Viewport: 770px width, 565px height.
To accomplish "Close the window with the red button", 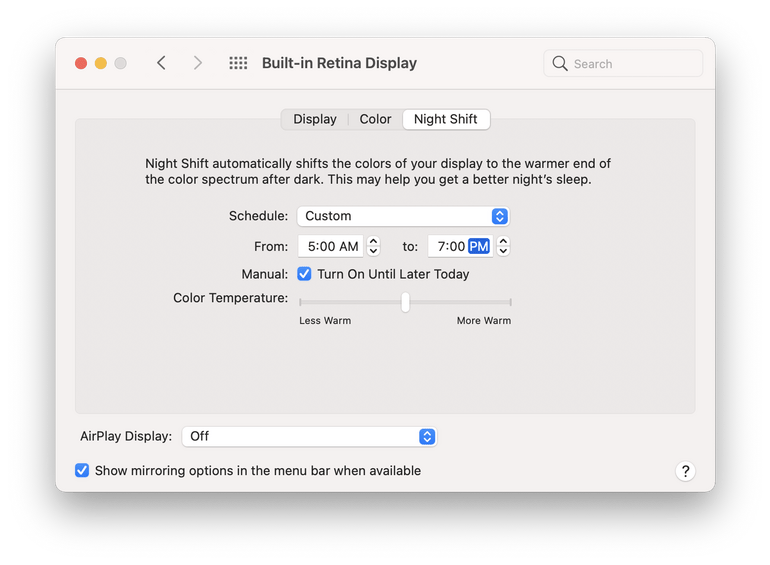I will pos(81,63).
